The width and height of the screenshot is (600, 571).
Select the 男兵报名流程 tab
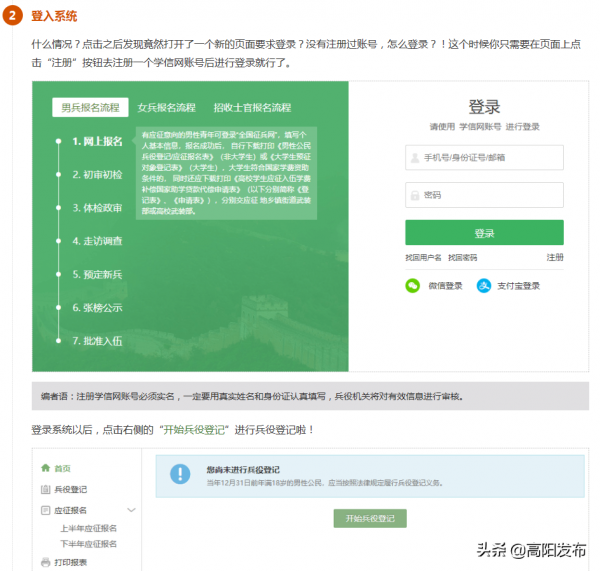[x=90, y=108]
